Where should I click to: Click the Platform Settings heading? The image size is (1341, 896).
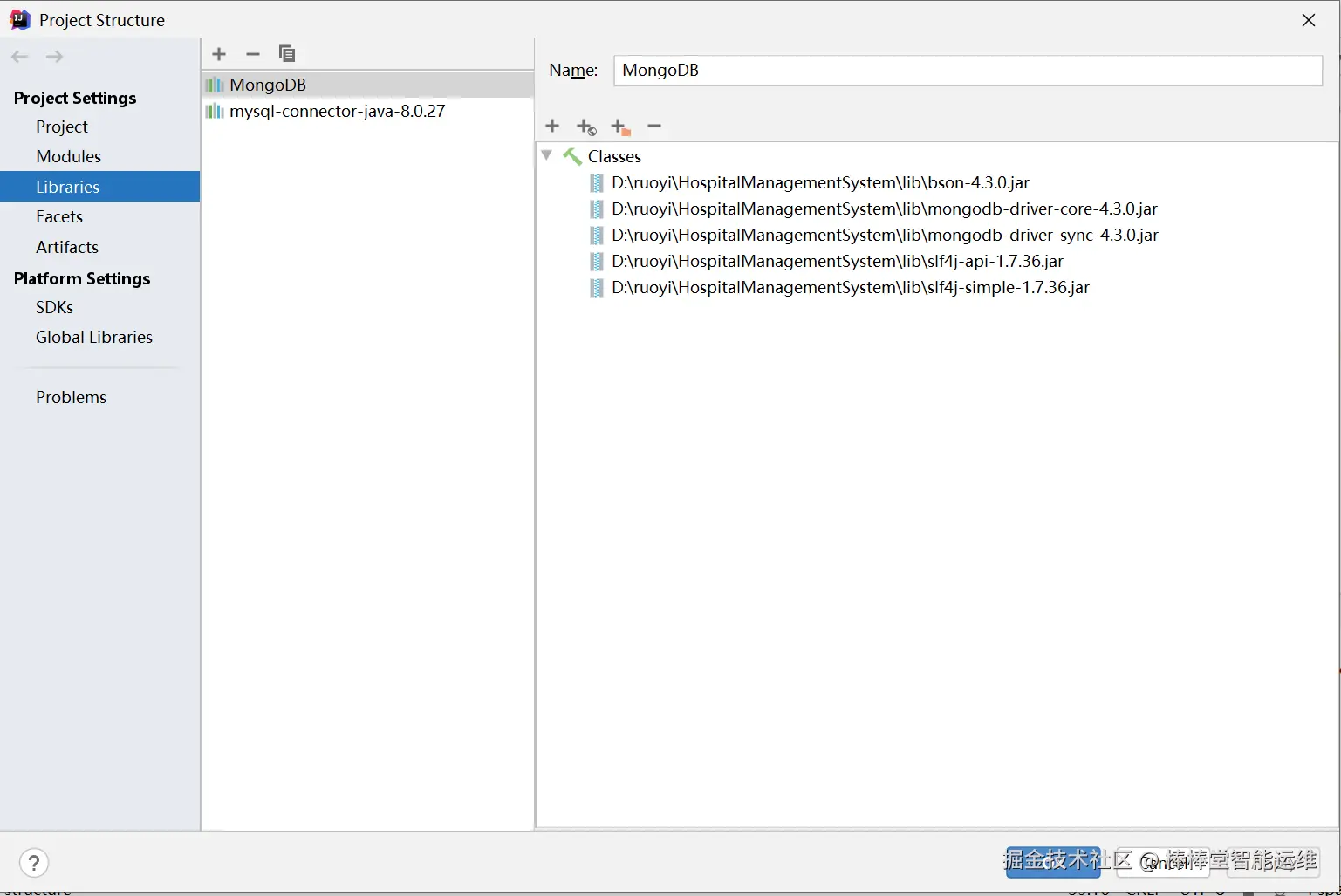(x=82, y=278)
